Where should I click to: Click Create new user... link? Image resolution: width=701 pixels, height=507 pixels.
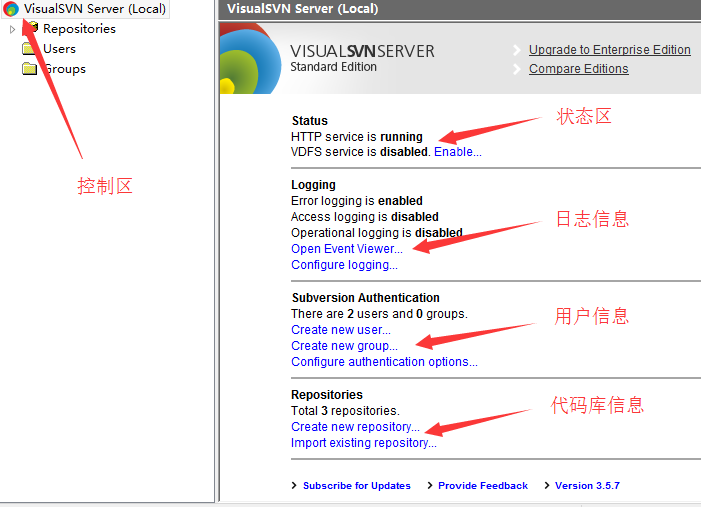pyautogui.click(x=341, y=330)
